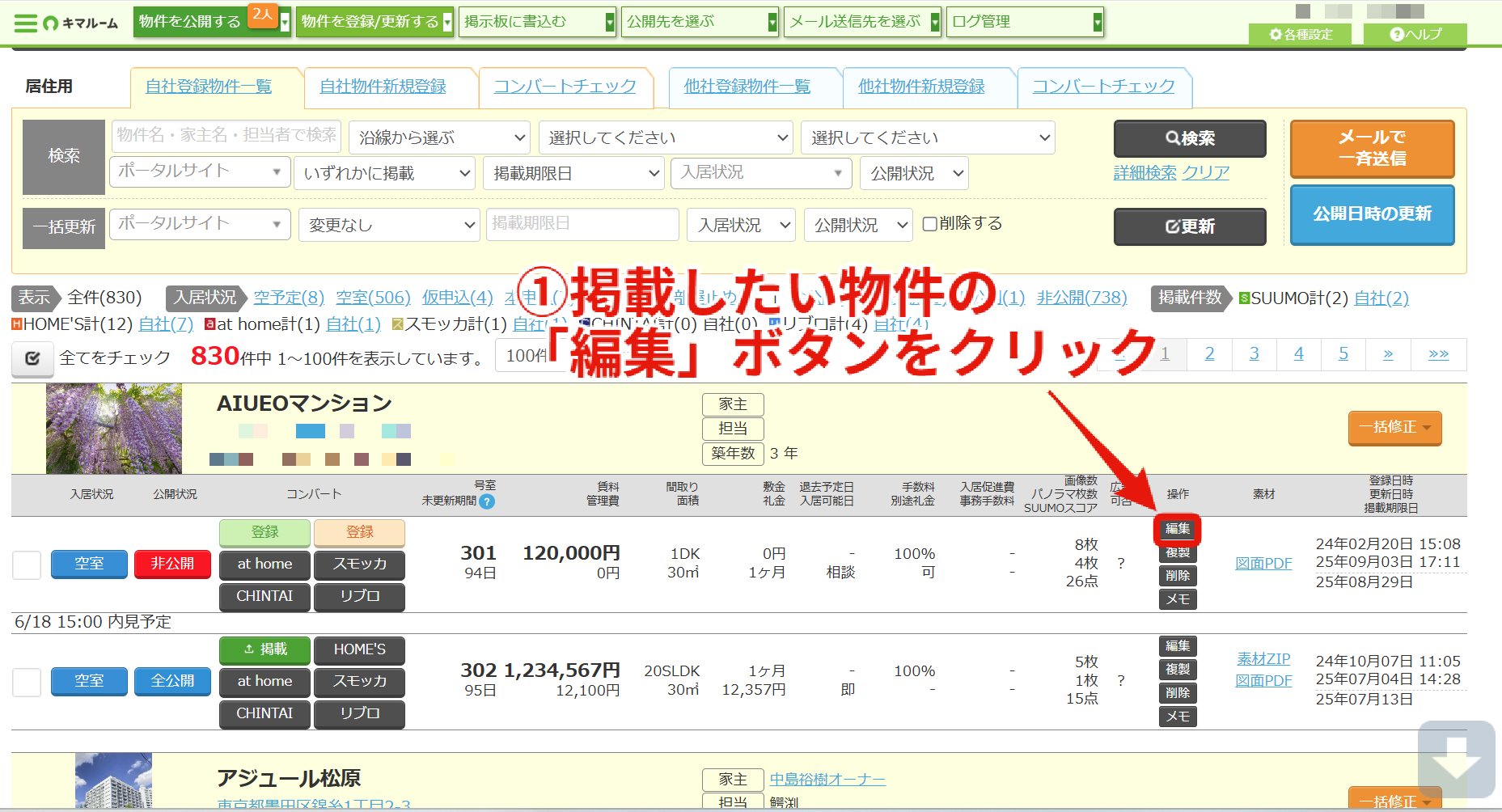Screen dimensions: 1502x812
Task: Go to last page with » » link
Action: click(1438, 354)
